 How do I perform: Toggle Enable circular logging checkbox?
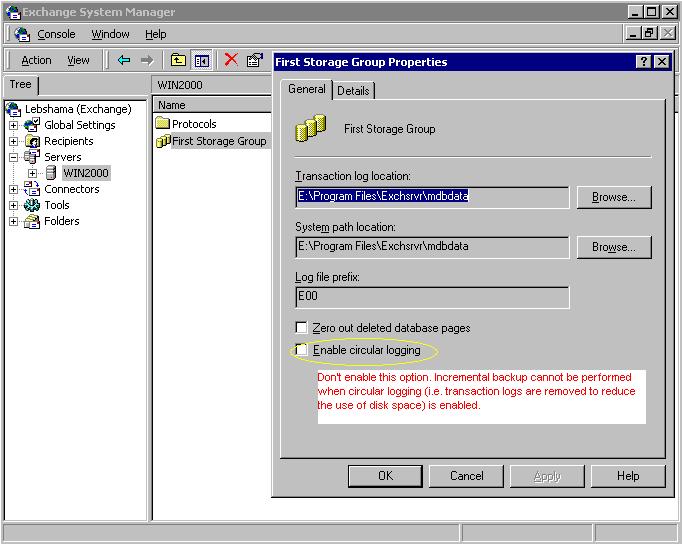tap(301, 350)
